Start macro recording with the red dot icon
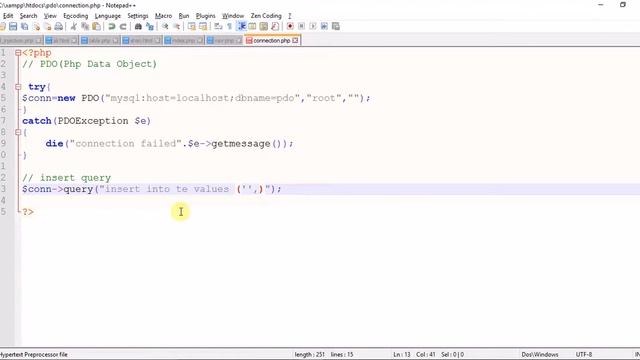The height and width of the screenshot is (360, 640). (x=290, y=27)
